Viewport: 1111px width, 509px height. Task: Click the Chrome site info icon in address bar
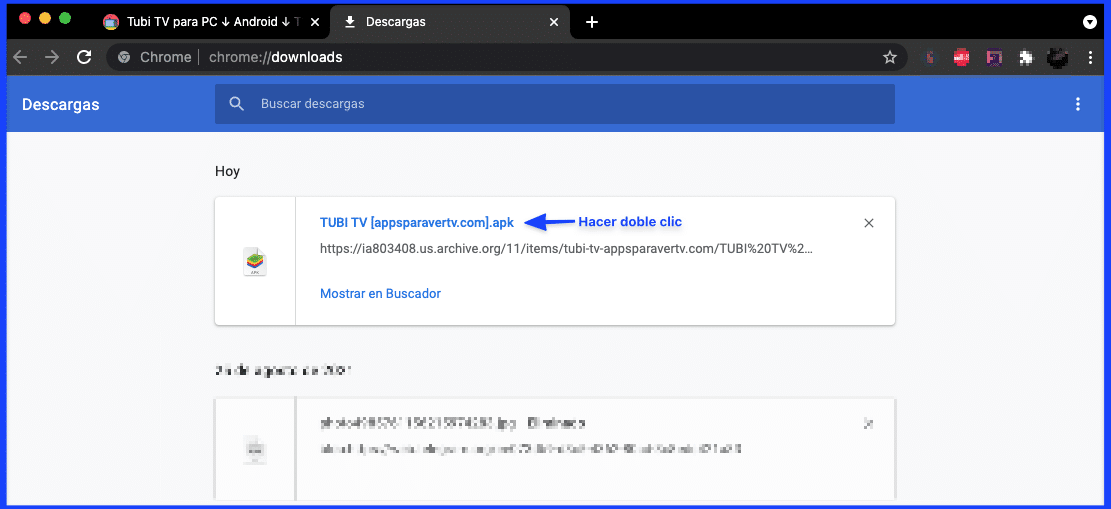(124, 57)
